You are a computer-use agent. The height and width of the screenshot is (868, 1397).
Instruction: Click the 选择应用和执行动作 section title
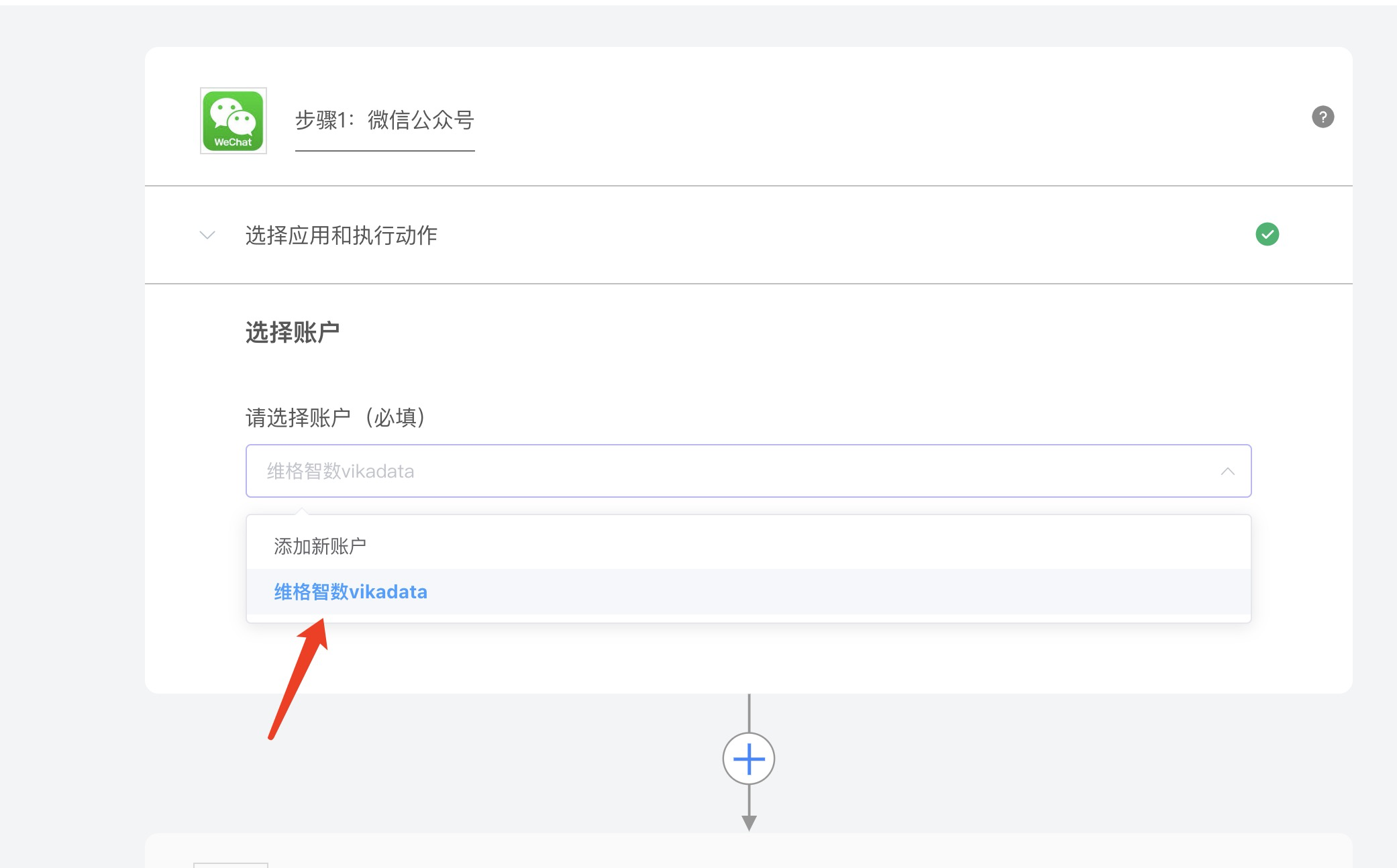[341, 235]
